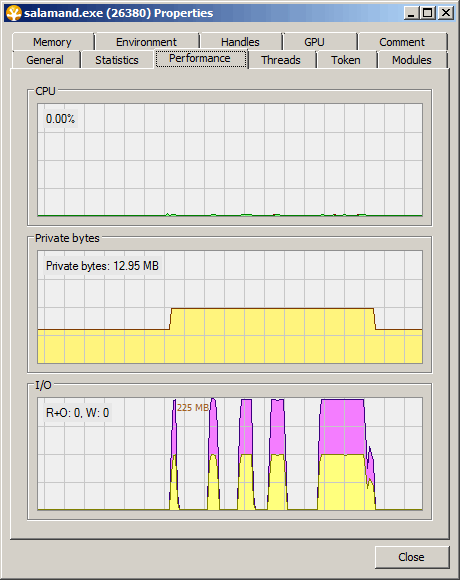
Task: Open the Environment tab
Action: (146, 42)
